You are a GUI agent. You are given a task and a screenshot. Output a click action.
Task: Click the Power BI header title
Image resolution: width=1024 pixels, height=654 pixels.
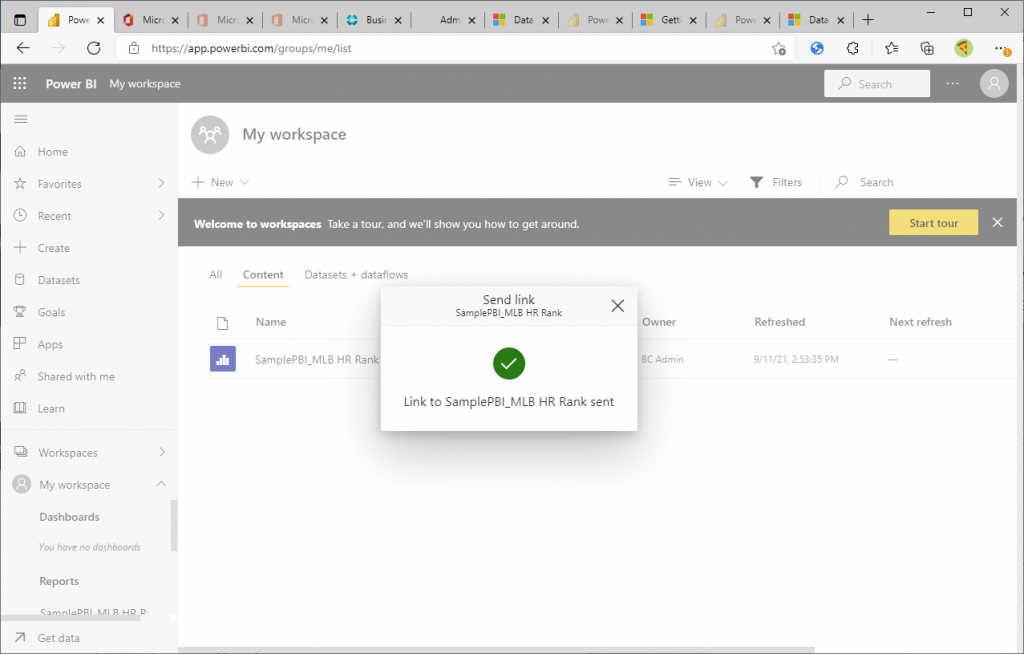pyautogui.click(x=71, y=84)
